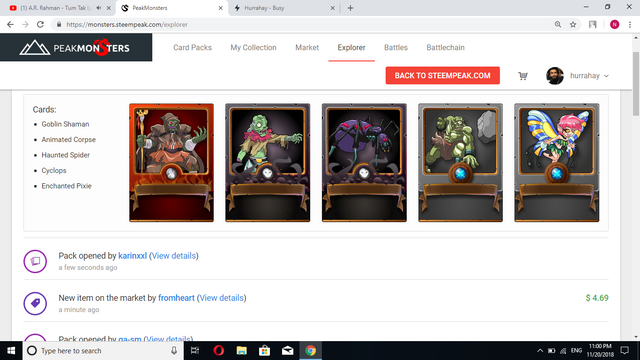Click the browser address bar URL

127,24
